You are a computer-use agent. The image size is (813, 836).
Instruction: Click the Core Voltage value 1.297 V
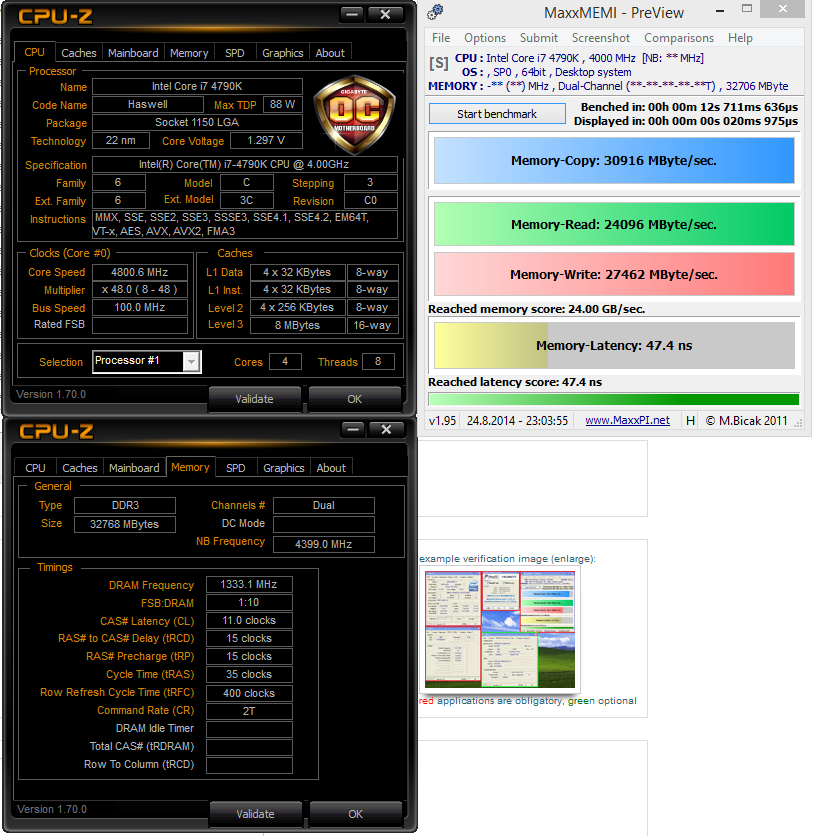coord(266,141)
